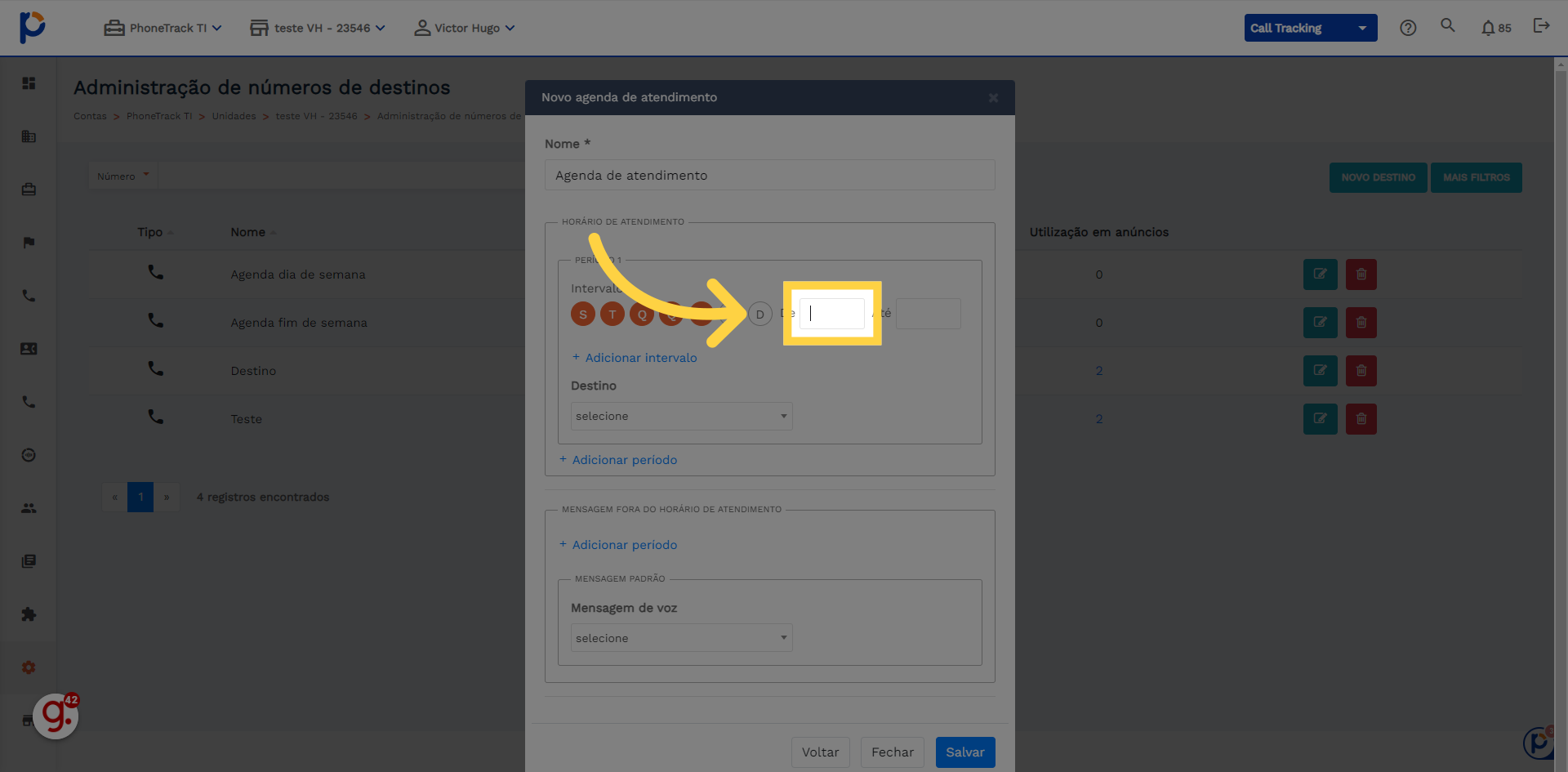Click the phone icon of the Teste row
The width and height of the screenshot is (1568, 772).
[x=155, y=417]
